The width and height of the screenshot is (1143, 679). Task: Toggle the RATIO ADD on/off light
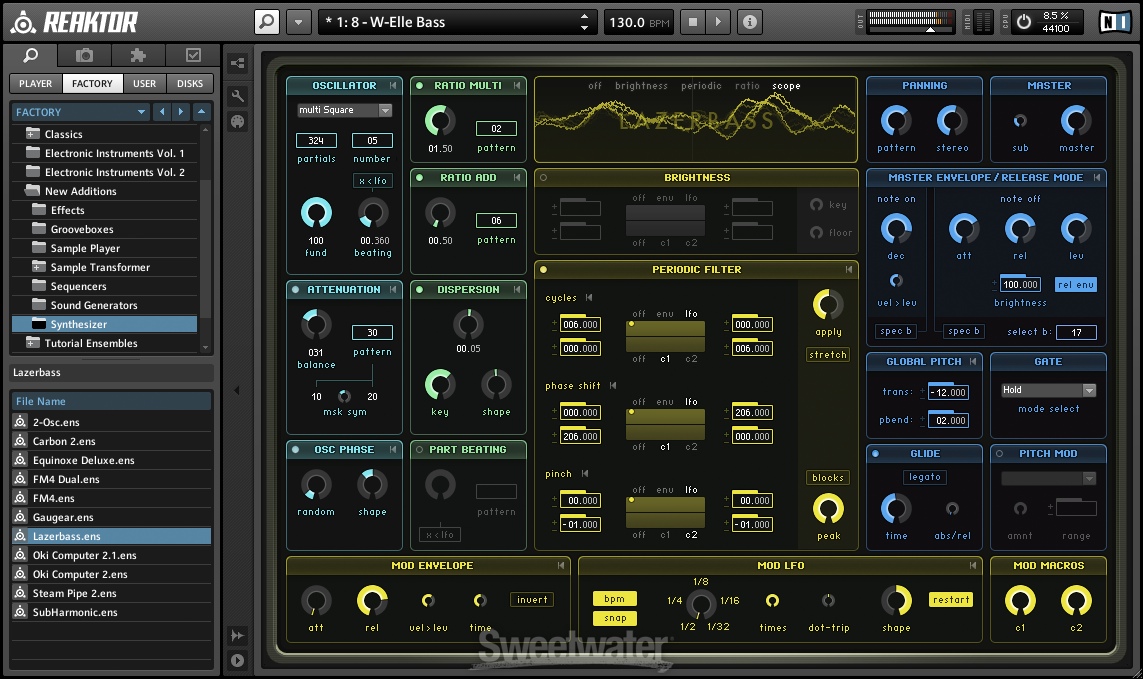click(419, 177)
